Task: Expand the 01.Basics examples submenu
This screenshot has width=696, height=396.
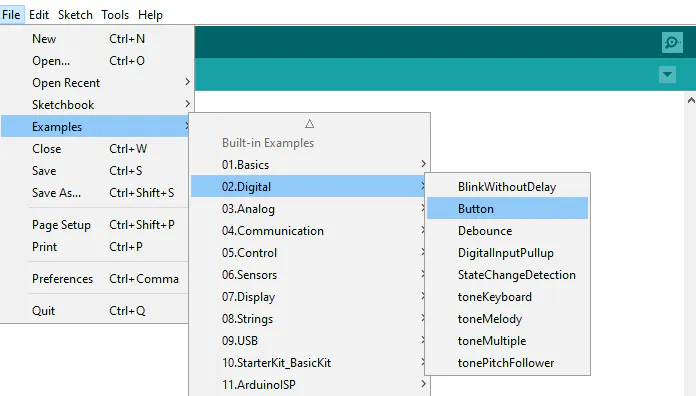Action: (310, 165)
